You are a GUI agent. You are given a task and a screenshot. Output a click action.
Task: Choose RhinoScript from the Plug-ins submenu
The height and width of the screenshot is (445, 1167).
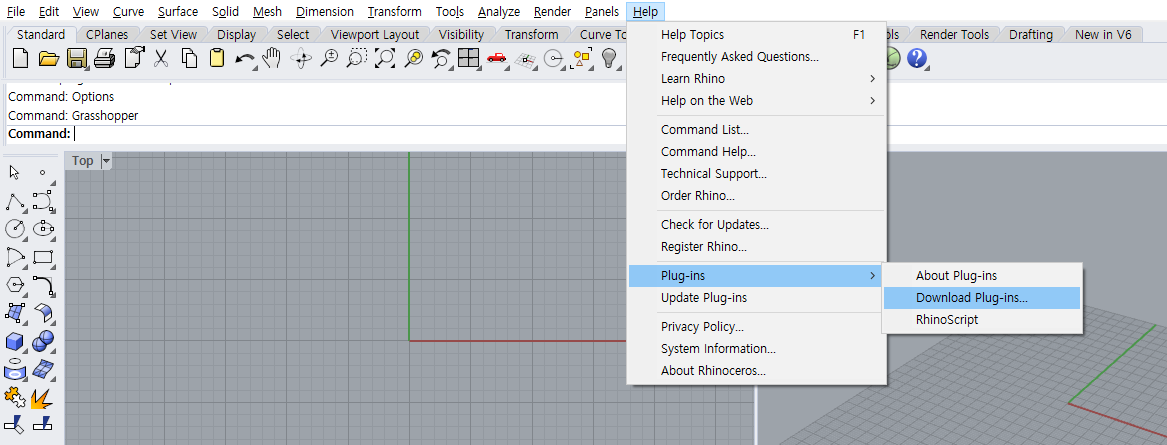point(981,320)
